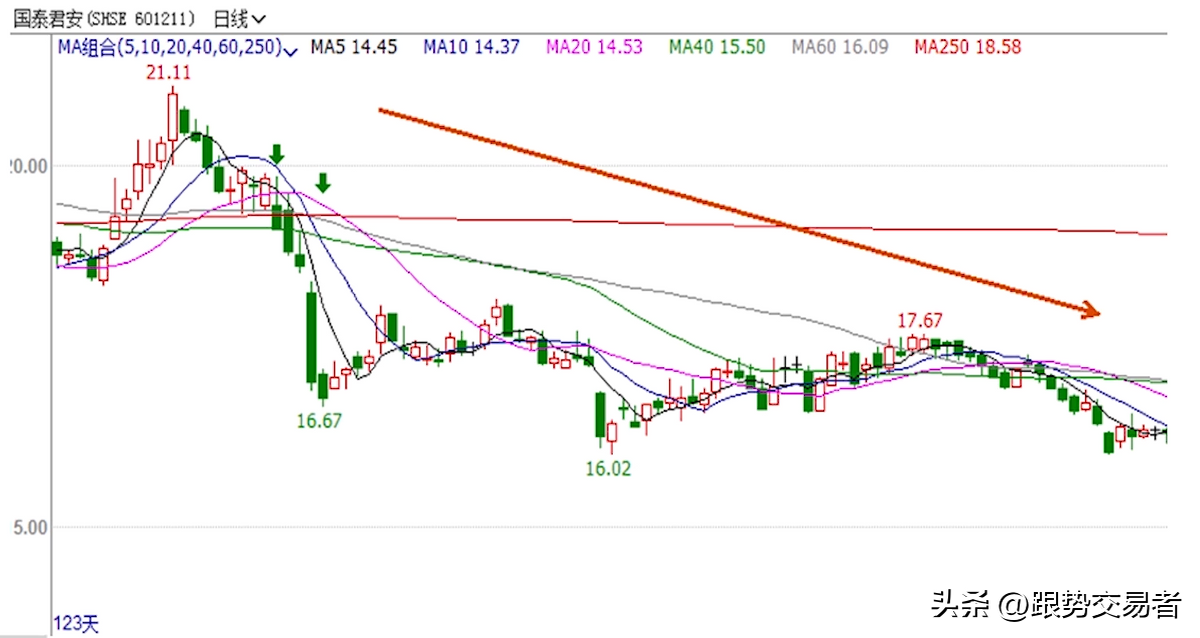Click the MA250 18.58 indicator label
Viewport: 1200px width, 638px height.
pos(968,47)
